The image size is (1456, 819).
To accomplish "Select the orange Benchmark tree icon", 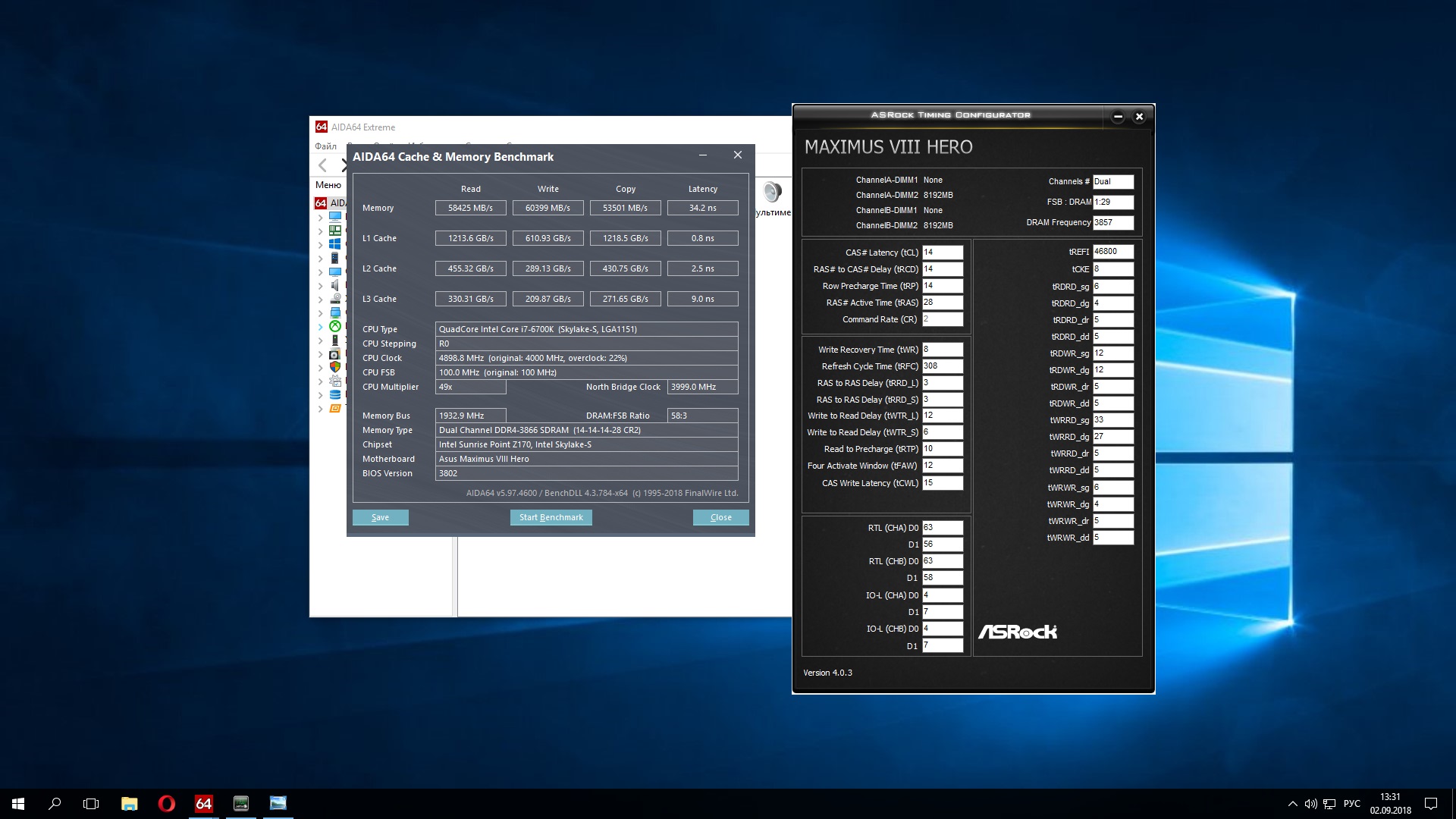I will click(x=334, y=408).
